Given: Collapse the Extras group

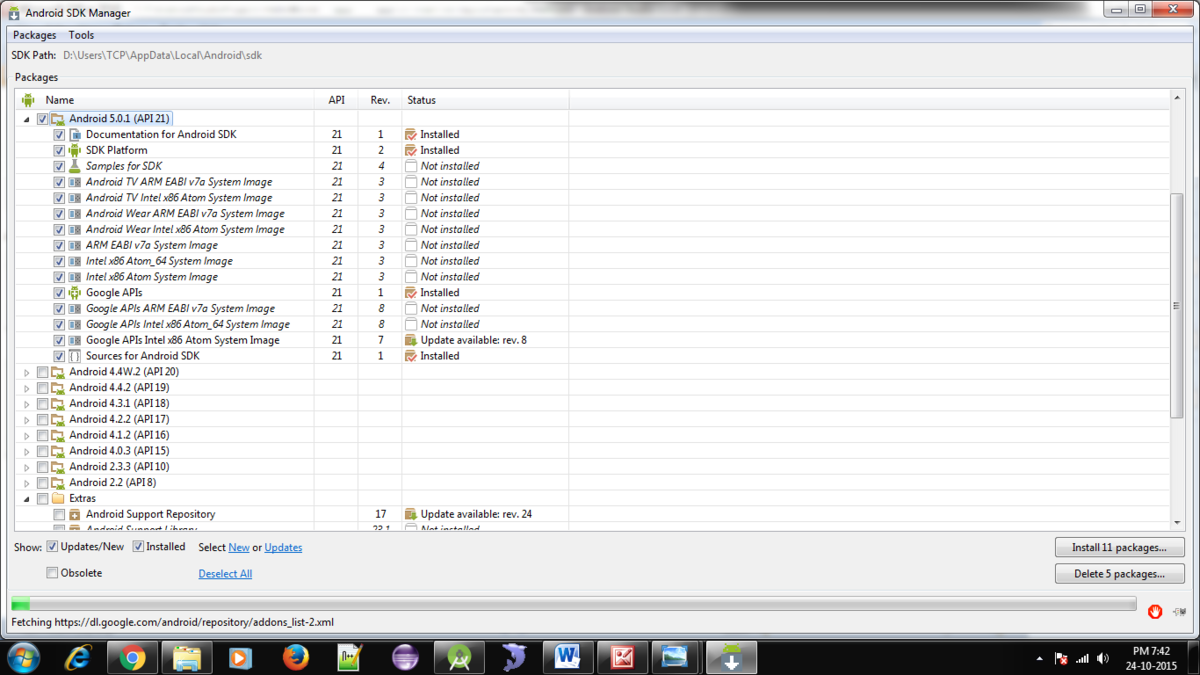Looking at the screenshot, I should tap(26, 498).
